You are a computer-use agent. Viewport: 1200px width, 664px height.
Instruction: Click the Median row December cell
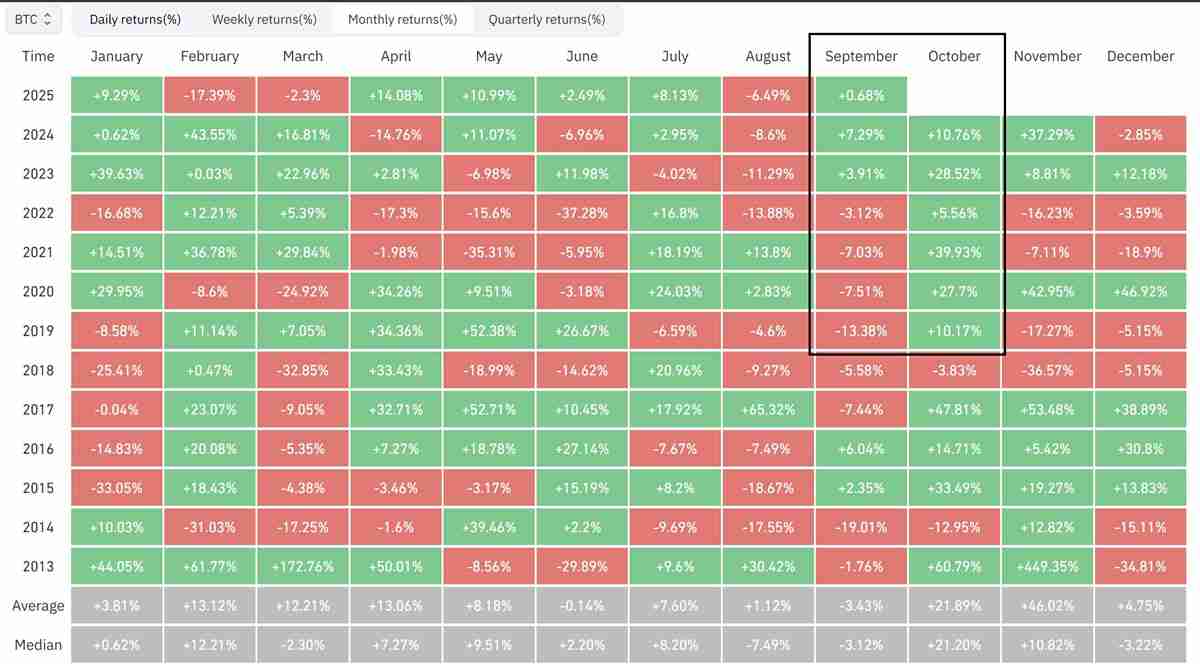[x=1140, y=645]
